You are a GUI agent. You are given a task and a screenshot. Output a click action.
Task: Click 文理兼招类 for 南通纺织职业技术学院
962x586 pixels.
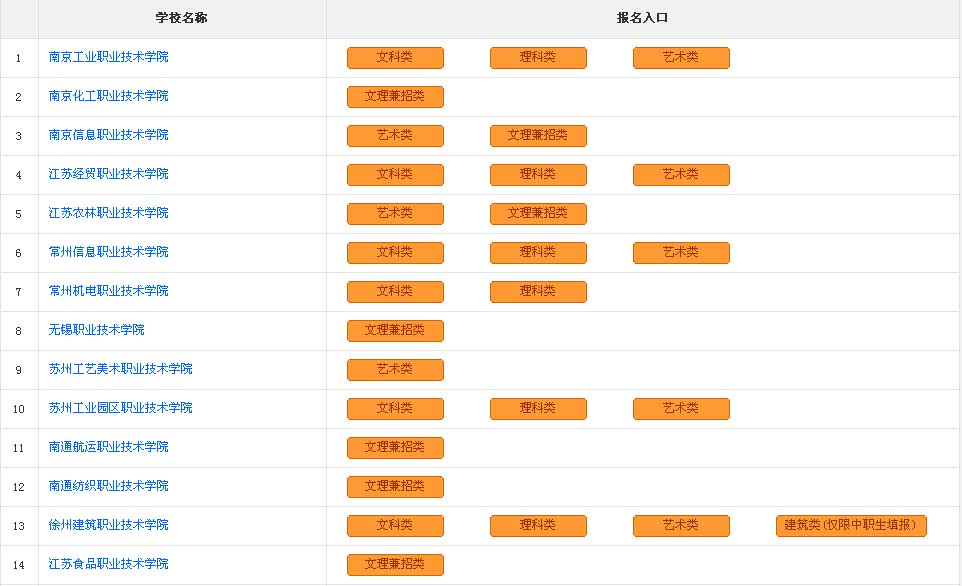click(x=395, y=487)
